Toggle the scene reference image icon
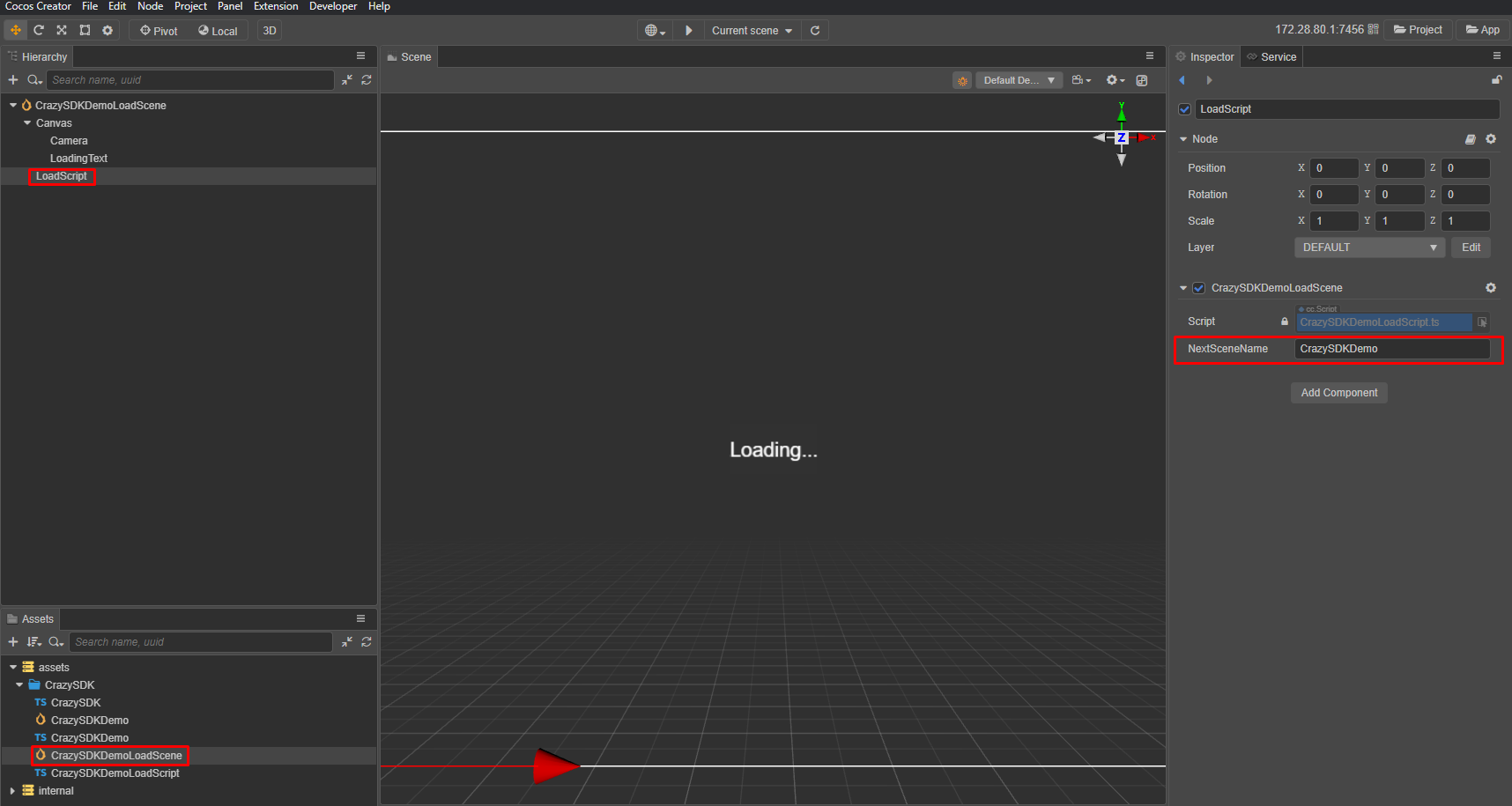 (1142, 80)
